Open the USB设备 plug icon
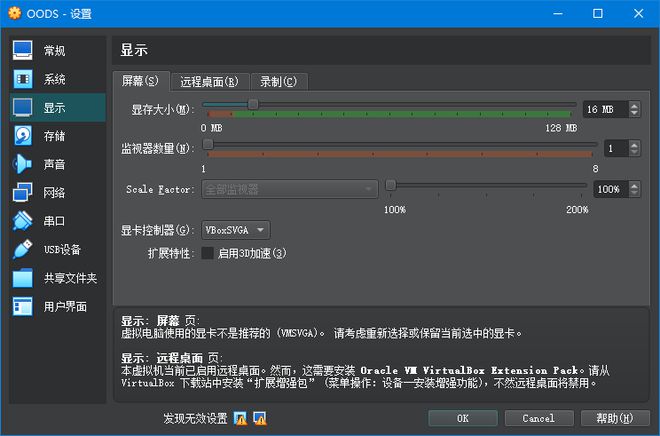This screenshot has height=436, width=660. [x=22, y=249]
